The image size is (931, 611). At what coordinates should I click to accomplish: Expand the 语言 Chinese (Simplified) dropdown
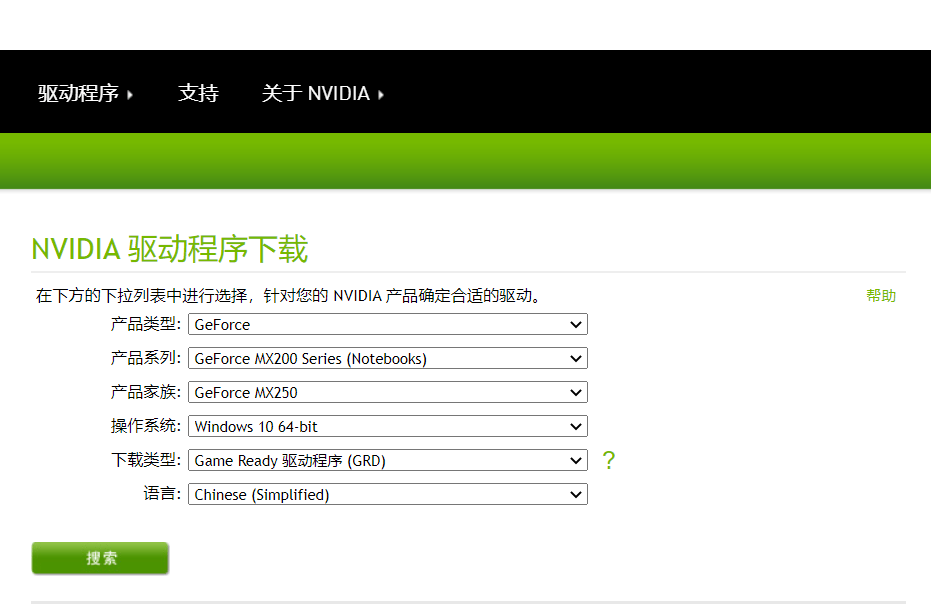pos(388,494)
